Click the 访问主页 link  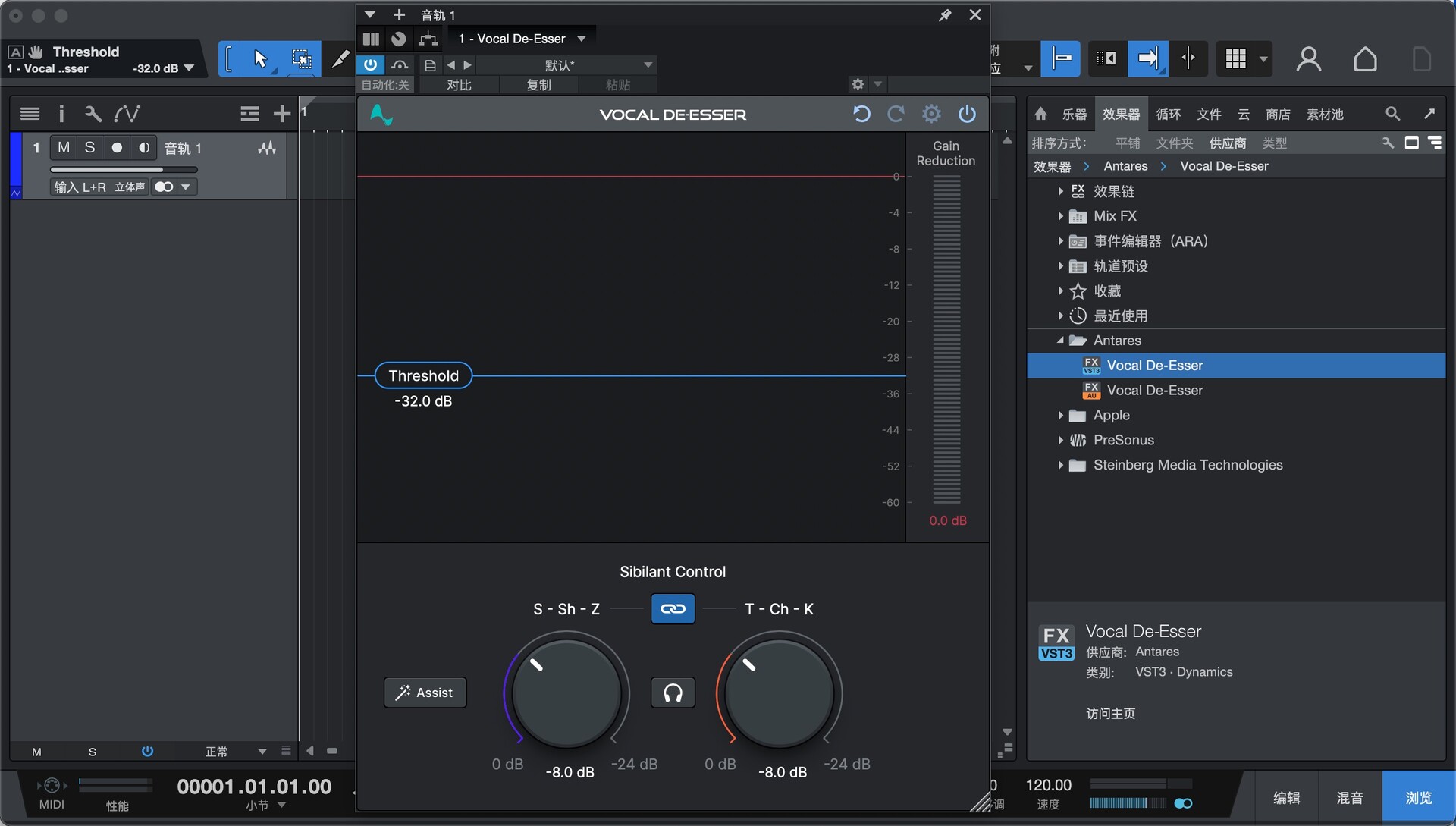pyautogui.click(x=1110, y=714)
